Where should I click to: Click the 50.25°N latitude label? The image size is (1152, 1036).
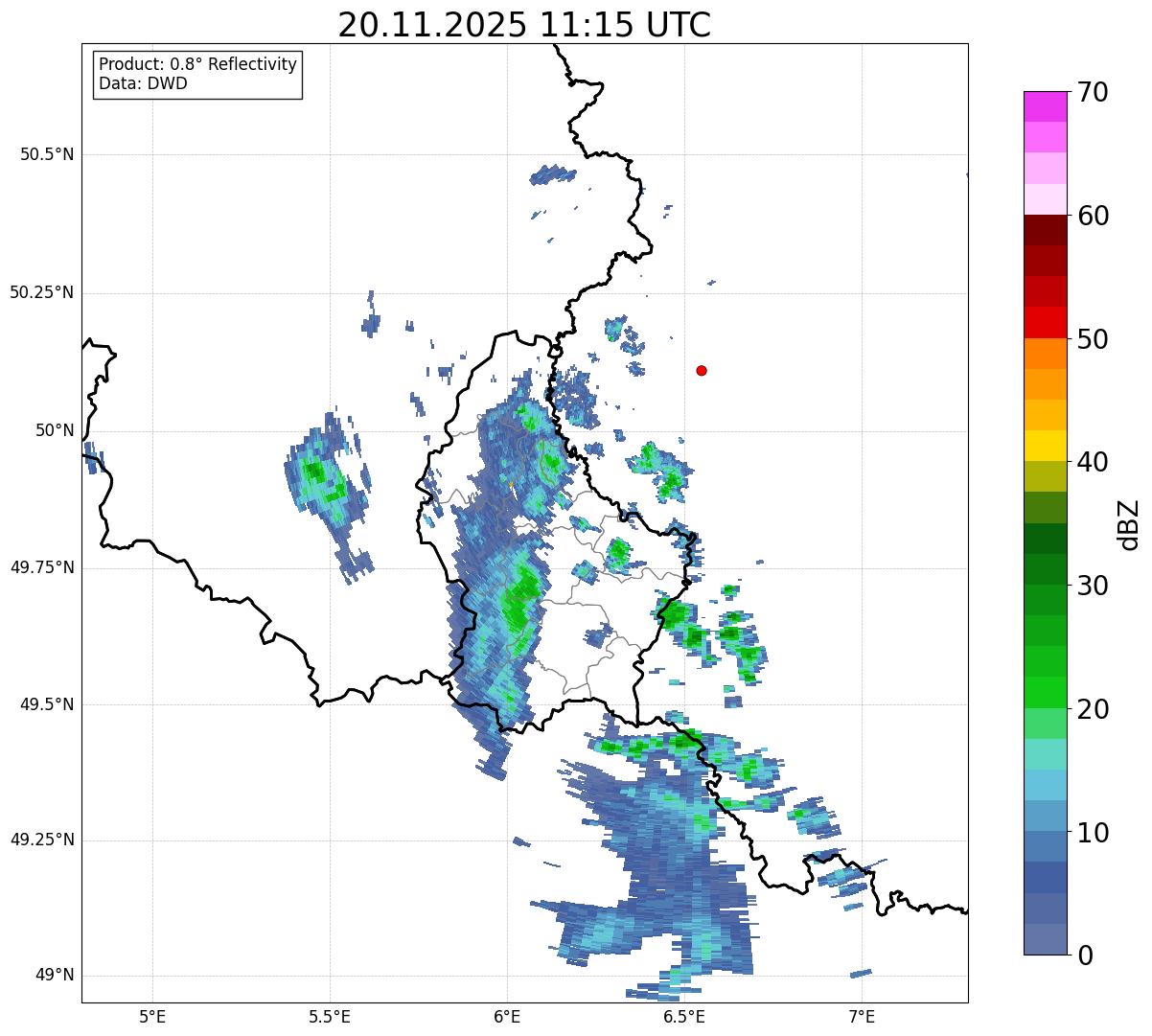click(x=41, y=292)
